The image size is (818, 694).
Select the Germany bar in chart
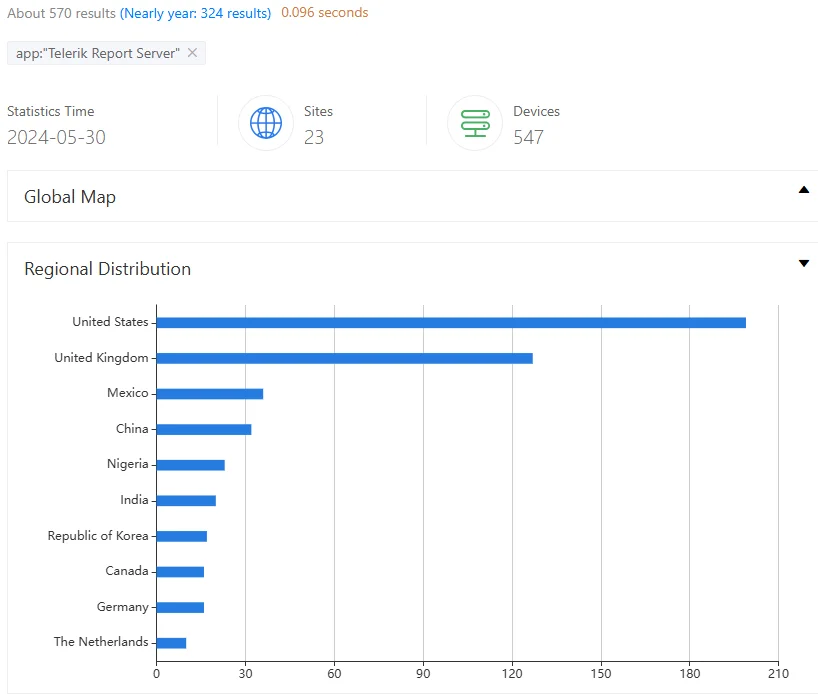tap(181, 607)
